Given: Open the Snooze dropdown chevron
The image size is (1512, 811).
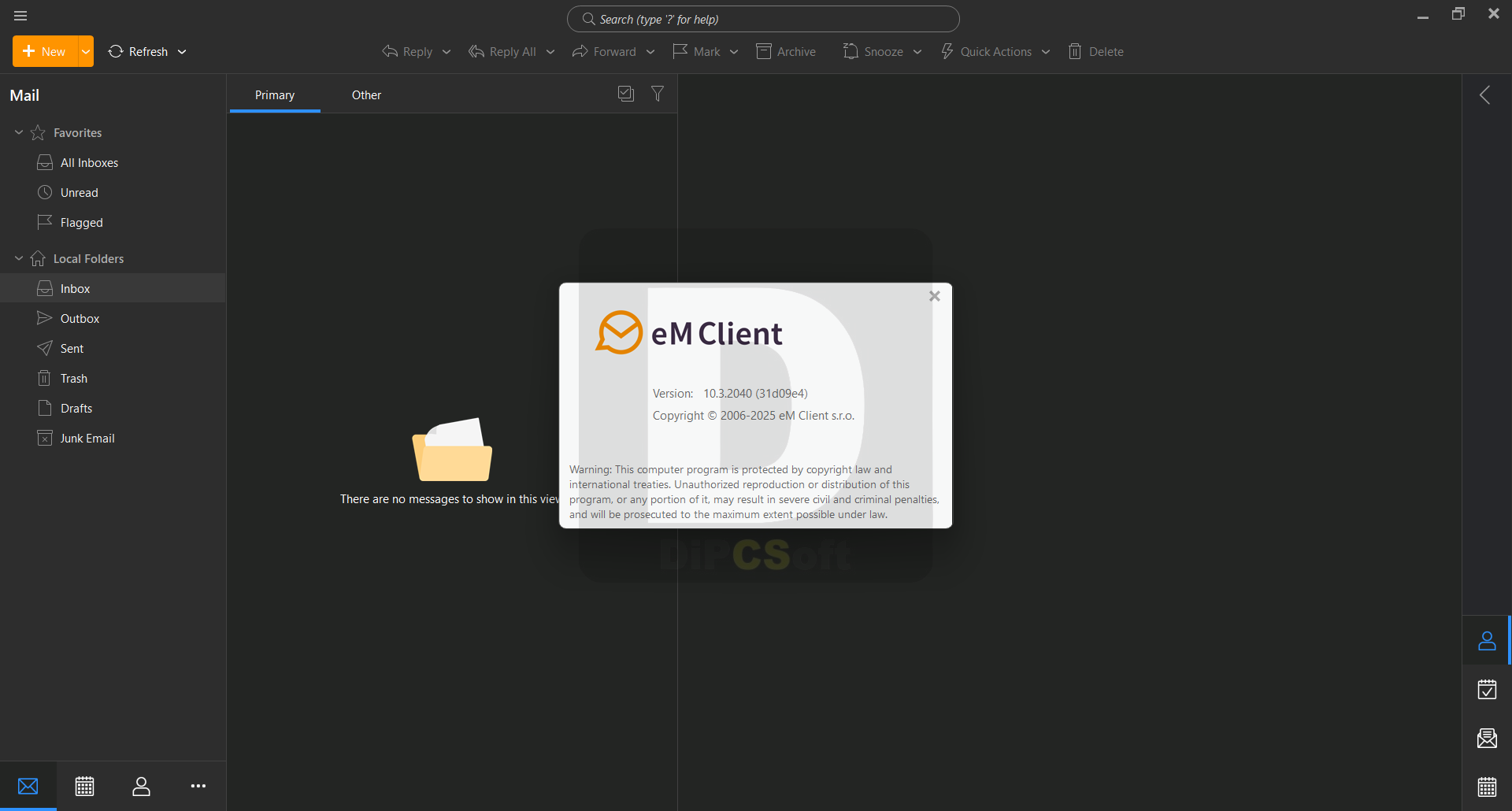Looking at the screenshot, I should point(917,52).
